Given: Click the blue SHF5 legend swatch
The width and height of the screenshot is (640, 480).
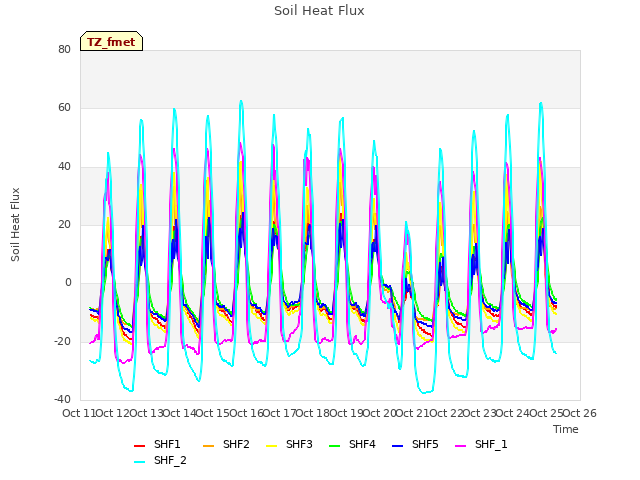Looking at the screenshot, I should click(x=397, y=446).
